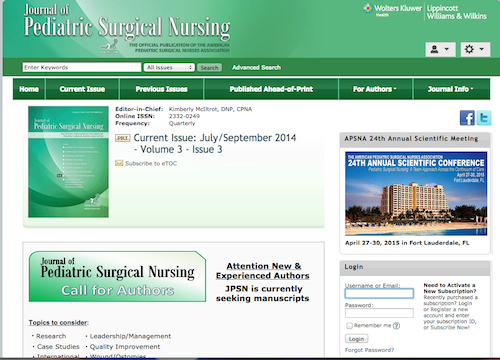This screenshot has width=500, height=360.
Task: Expand the For Authors menu
Action: point(375,89)
